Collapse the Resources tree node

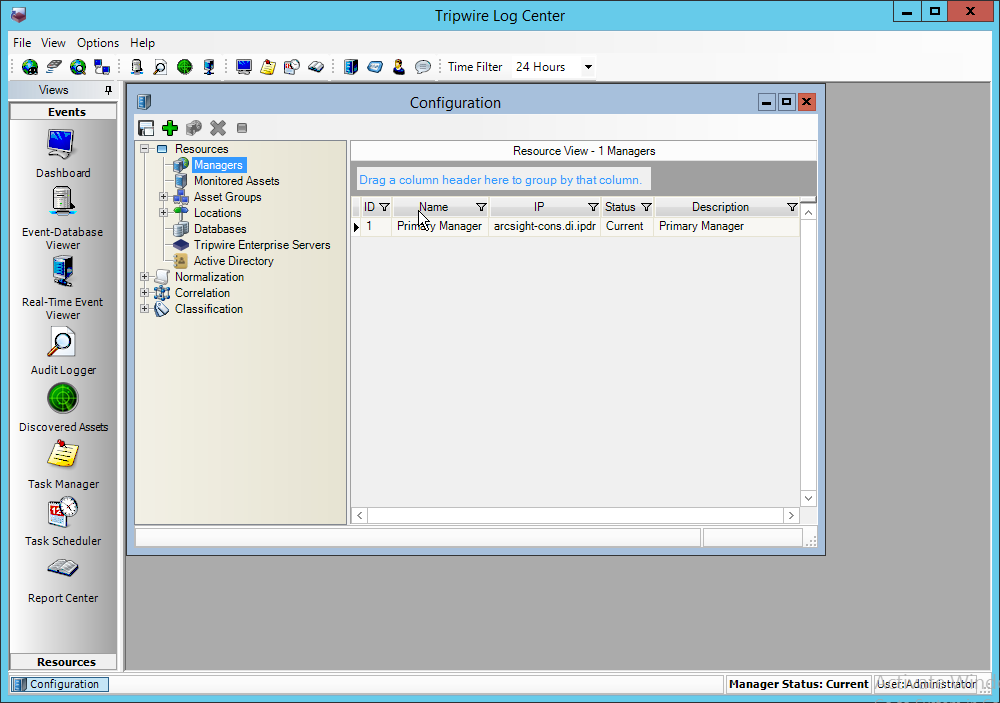coord(145,149)
